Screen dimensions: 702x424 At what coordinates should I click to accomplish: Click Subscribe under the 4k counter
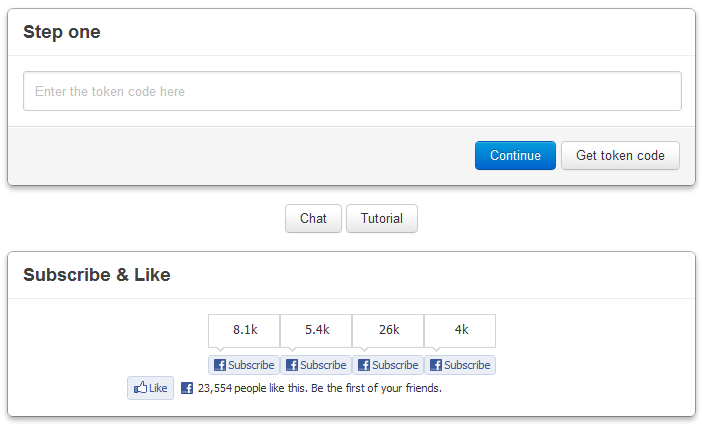[460, 365]
